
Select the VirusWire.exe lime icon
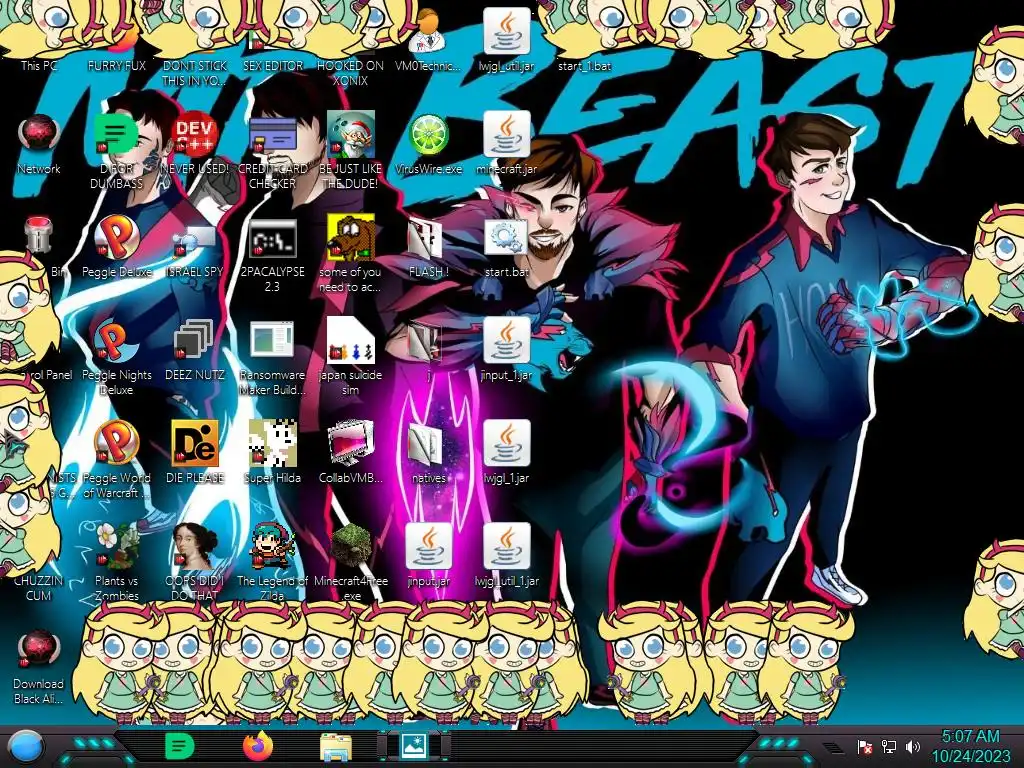point(428,135)
